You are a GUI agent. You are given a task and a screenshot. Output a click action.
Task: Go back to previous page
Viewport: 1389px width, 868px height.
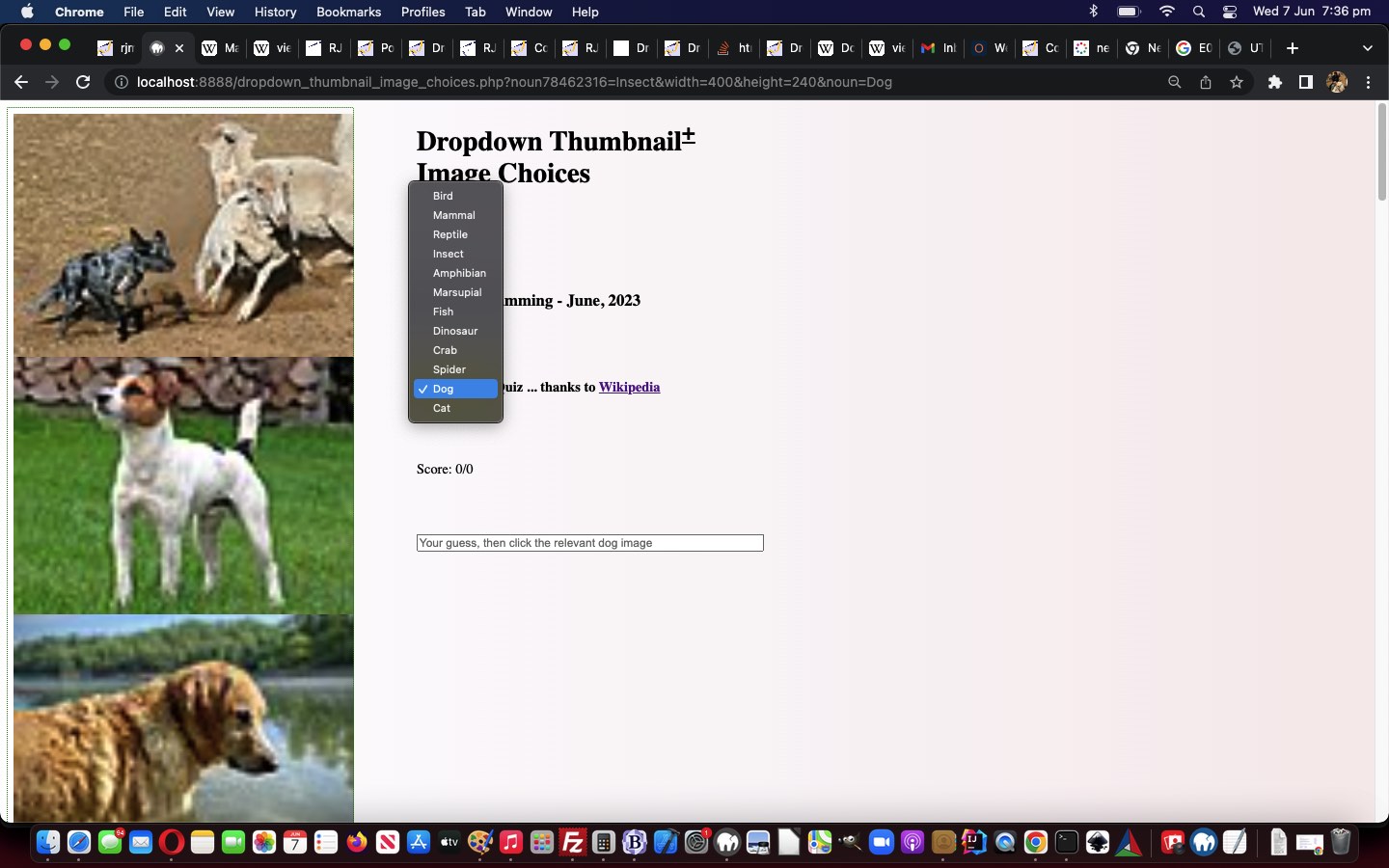click(x=21, y=82)
